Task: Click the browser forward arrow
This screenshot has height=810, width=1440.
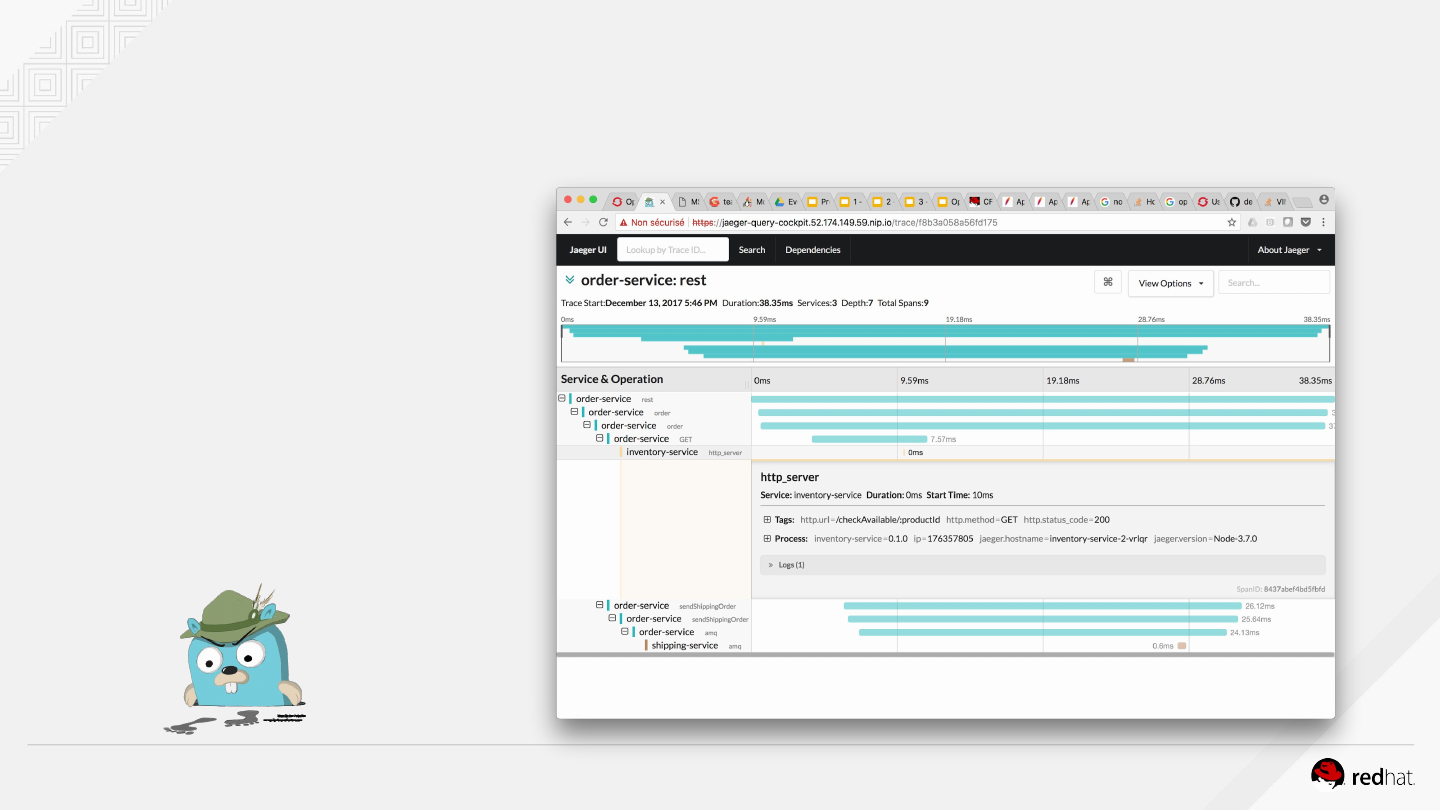Action: (x=585, y=222)
